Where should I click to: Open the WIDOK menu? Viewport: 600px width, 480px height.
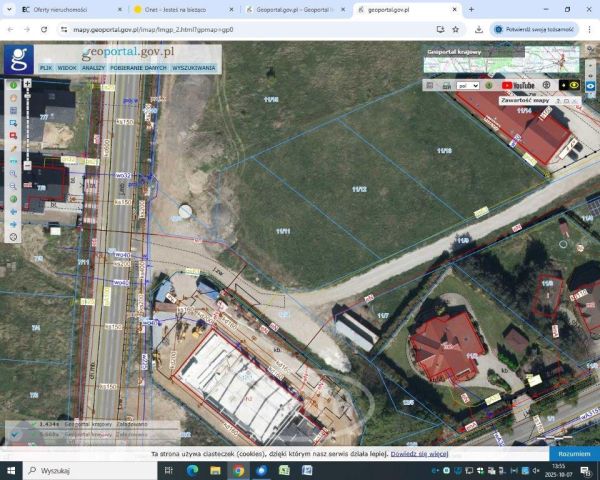(67, 68)
